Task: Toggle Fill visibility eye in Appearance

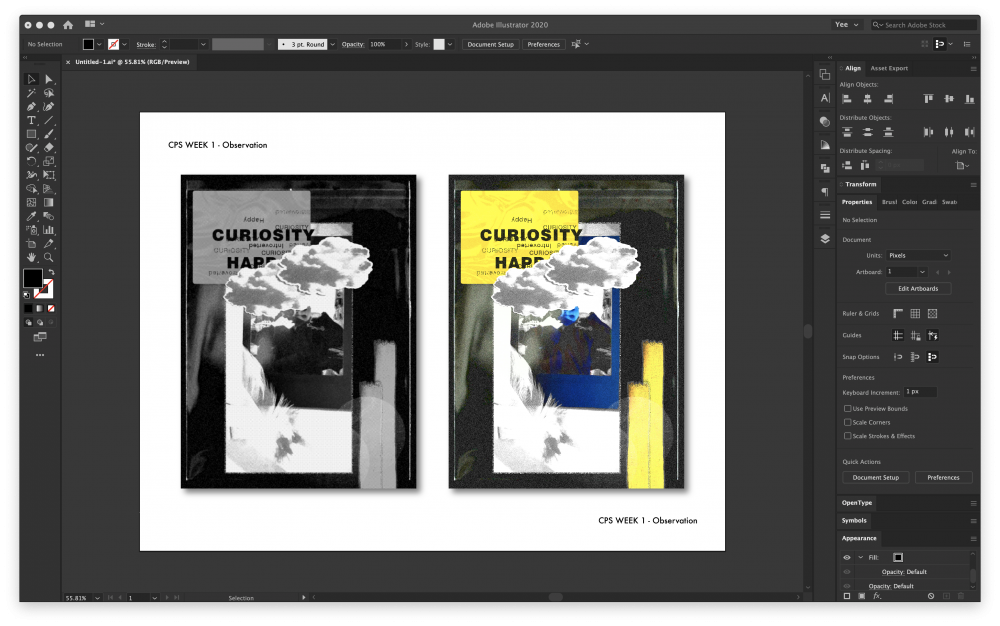Action: 847,557
